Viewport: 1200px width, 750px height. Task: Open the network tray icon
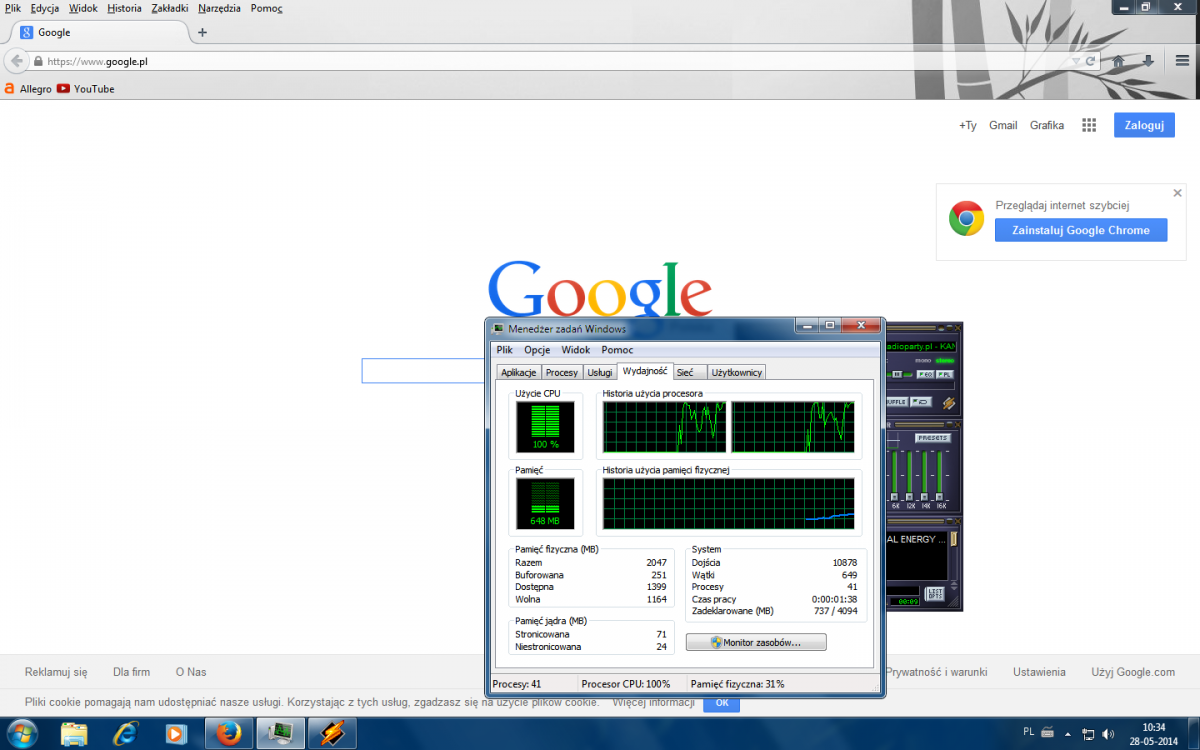tap(1089, 734)
